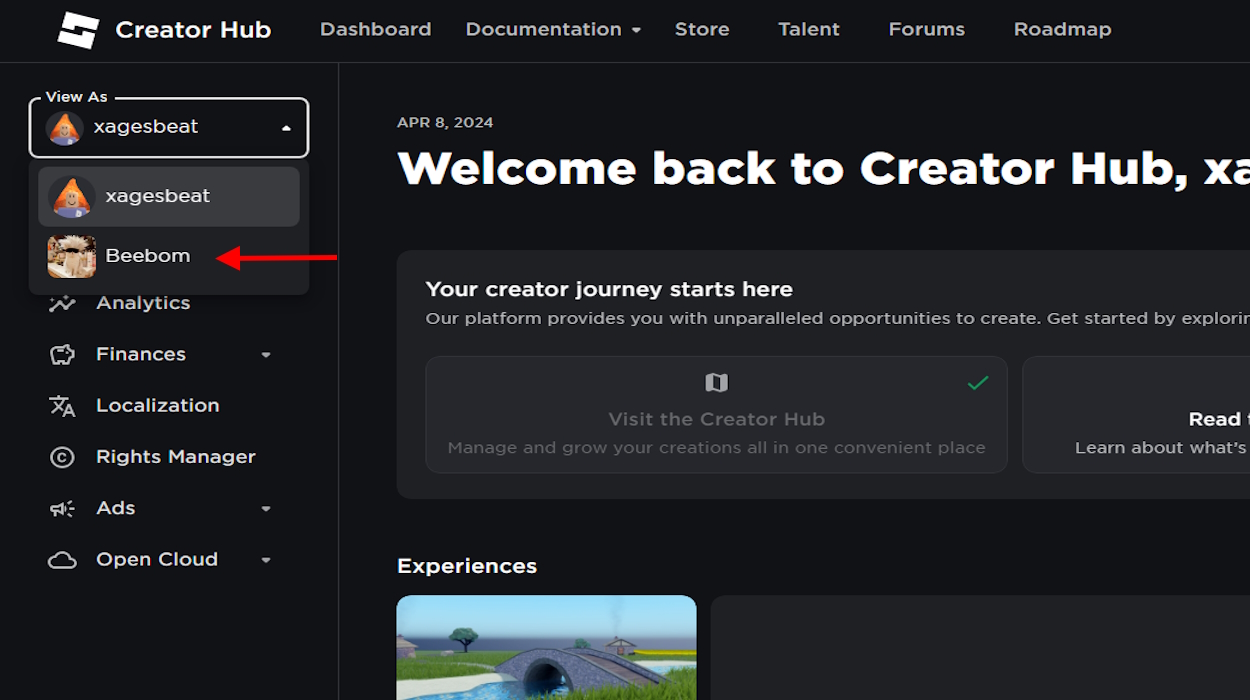
Task: Click the Analytics chart icon
Action: 62,303
